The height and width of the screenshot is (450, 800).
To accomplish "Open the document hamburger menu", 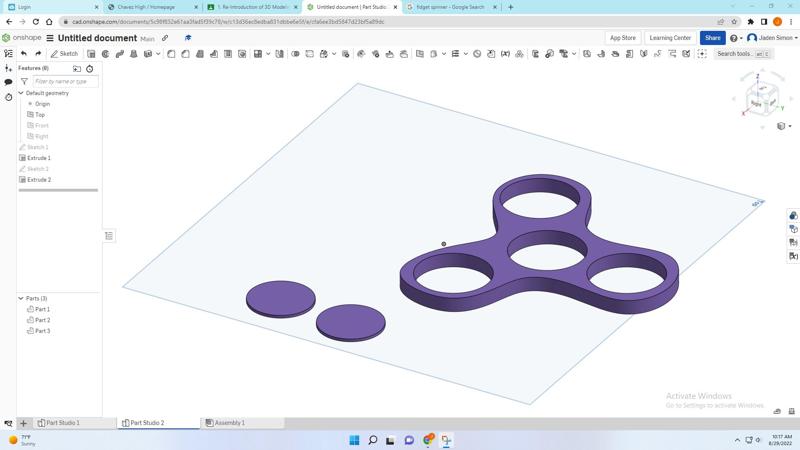I will (x=50, y=38).
